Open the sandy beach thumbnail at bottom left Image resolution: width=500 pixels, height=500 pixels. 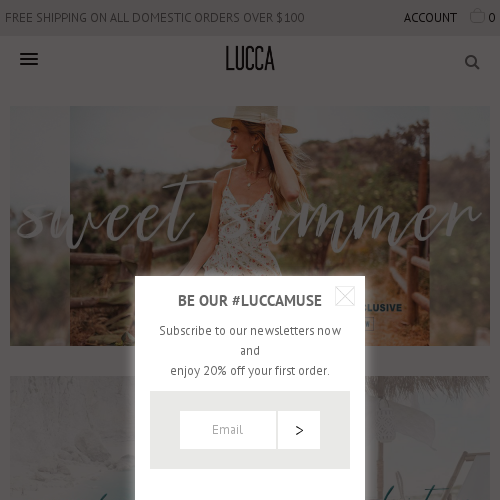72,438
